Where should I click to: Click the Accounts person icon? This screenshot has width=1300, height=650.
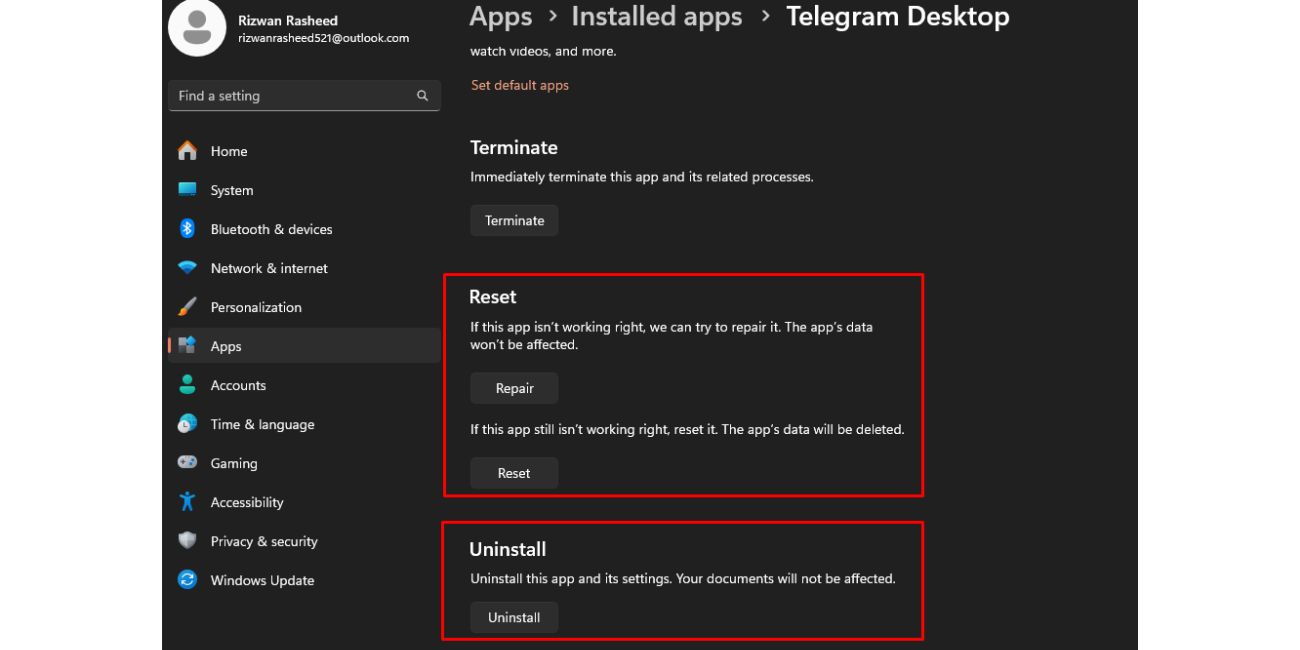tap(187, 385)
